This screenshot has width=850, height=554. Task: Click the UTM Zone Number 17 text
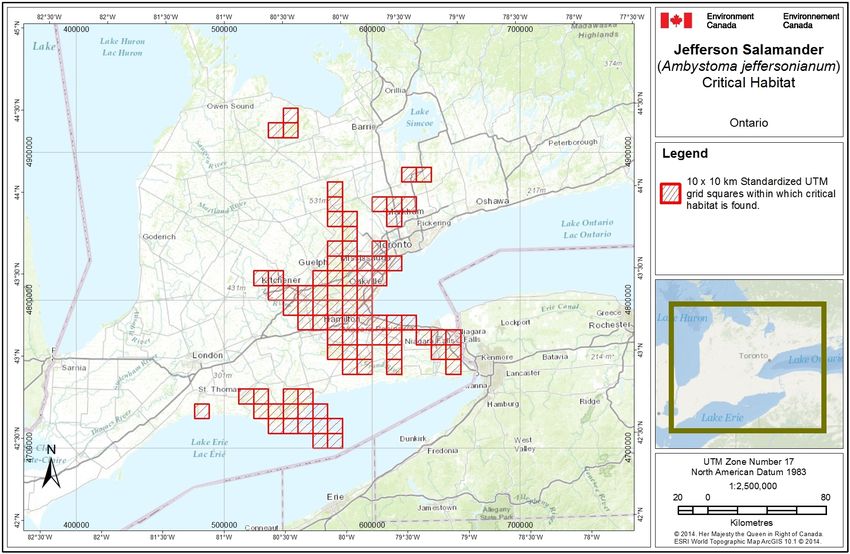click(749, 462)
